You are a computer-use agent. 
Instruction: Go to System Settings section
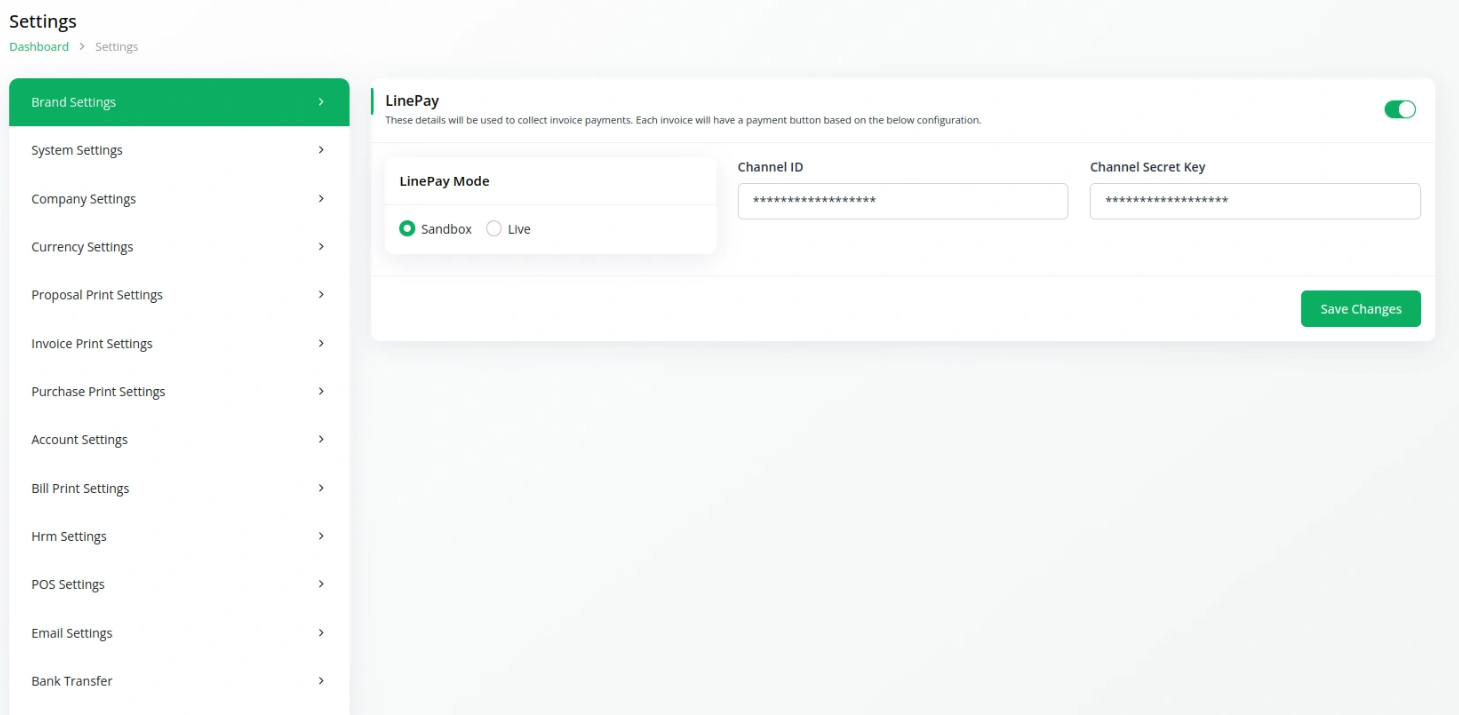[179, 150]
